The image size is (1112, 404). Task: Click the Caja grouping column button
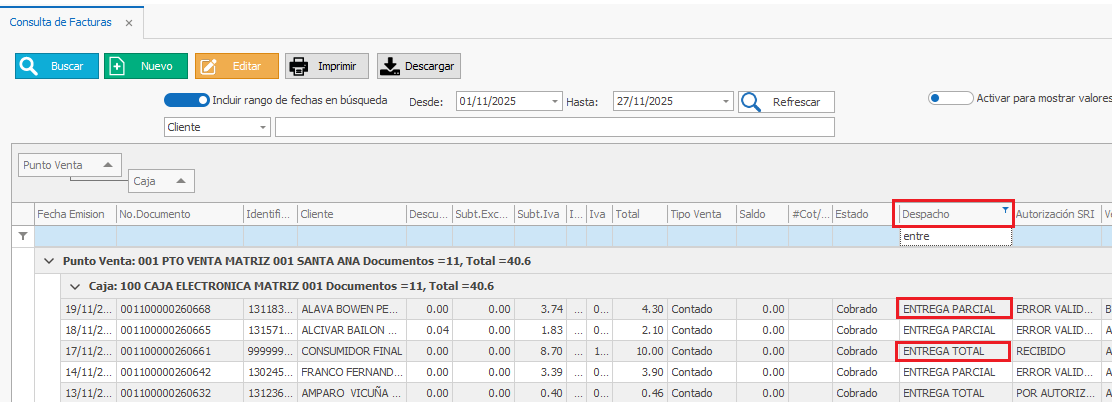(160, 181)
